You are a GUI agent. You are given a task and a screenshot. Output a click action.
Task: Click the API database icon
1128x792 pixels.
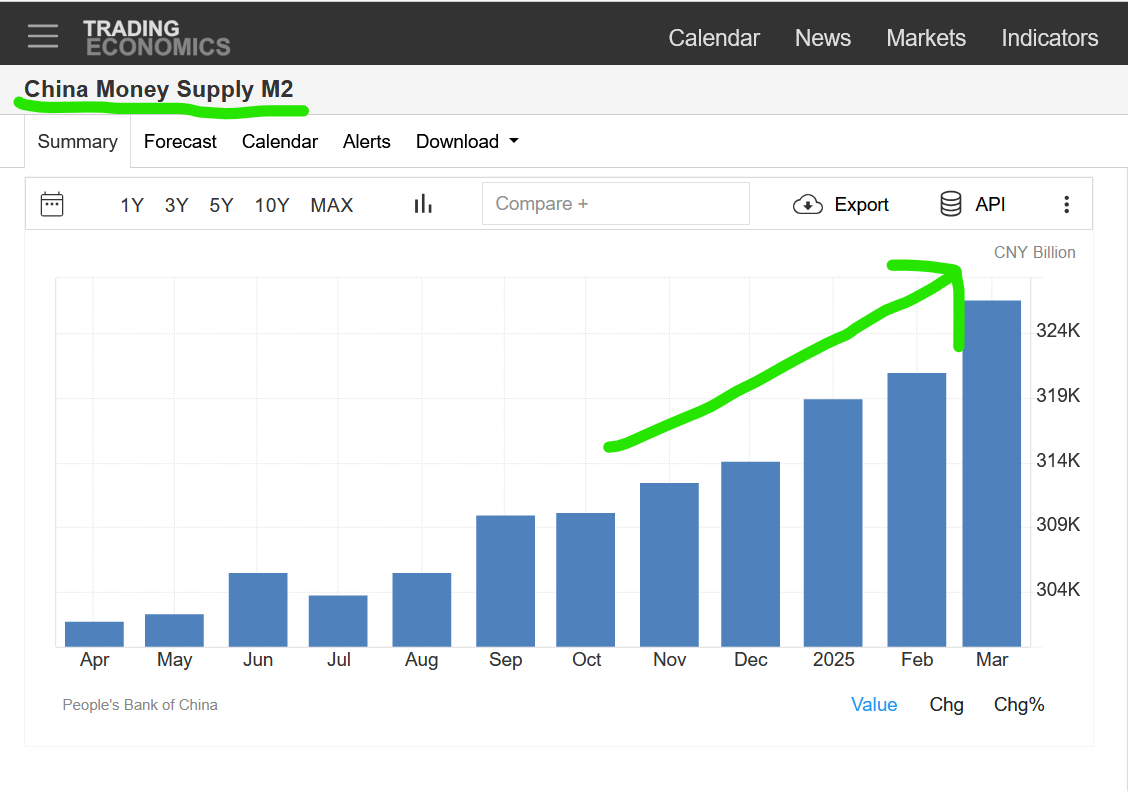point(950,204)
